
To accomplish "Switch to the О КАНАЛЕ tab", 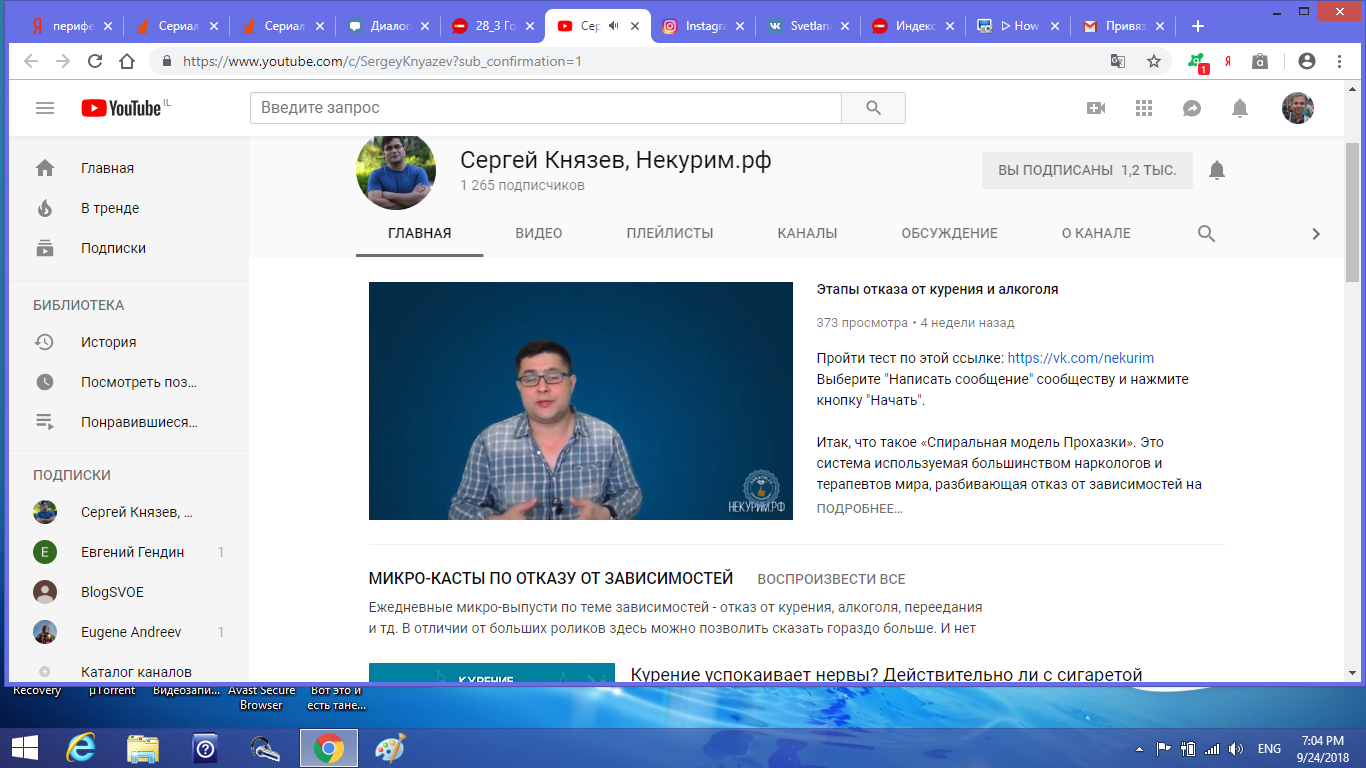I will coord(1096,233).
